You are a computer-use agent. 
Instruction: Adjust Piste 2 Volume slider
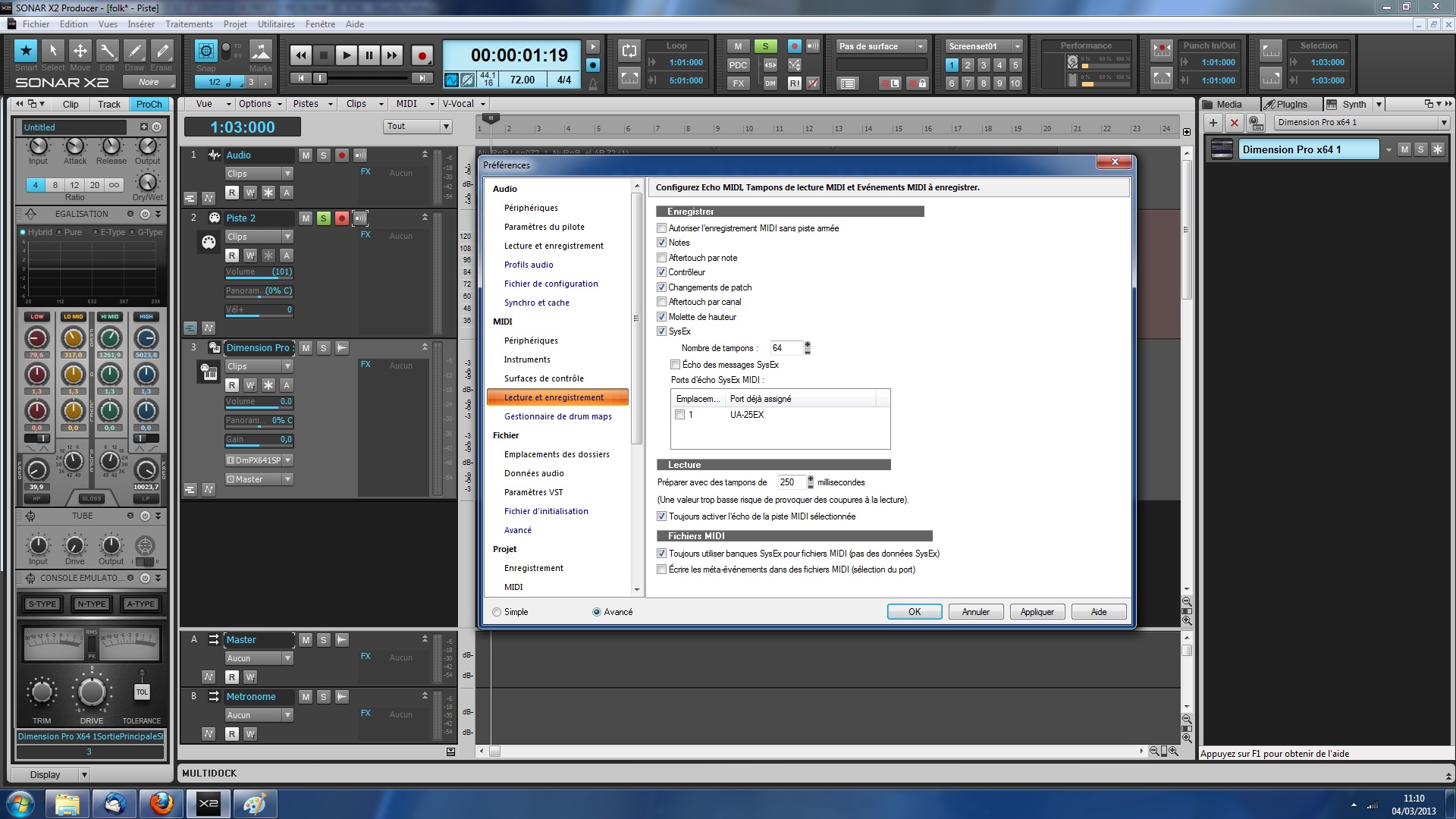259,272
